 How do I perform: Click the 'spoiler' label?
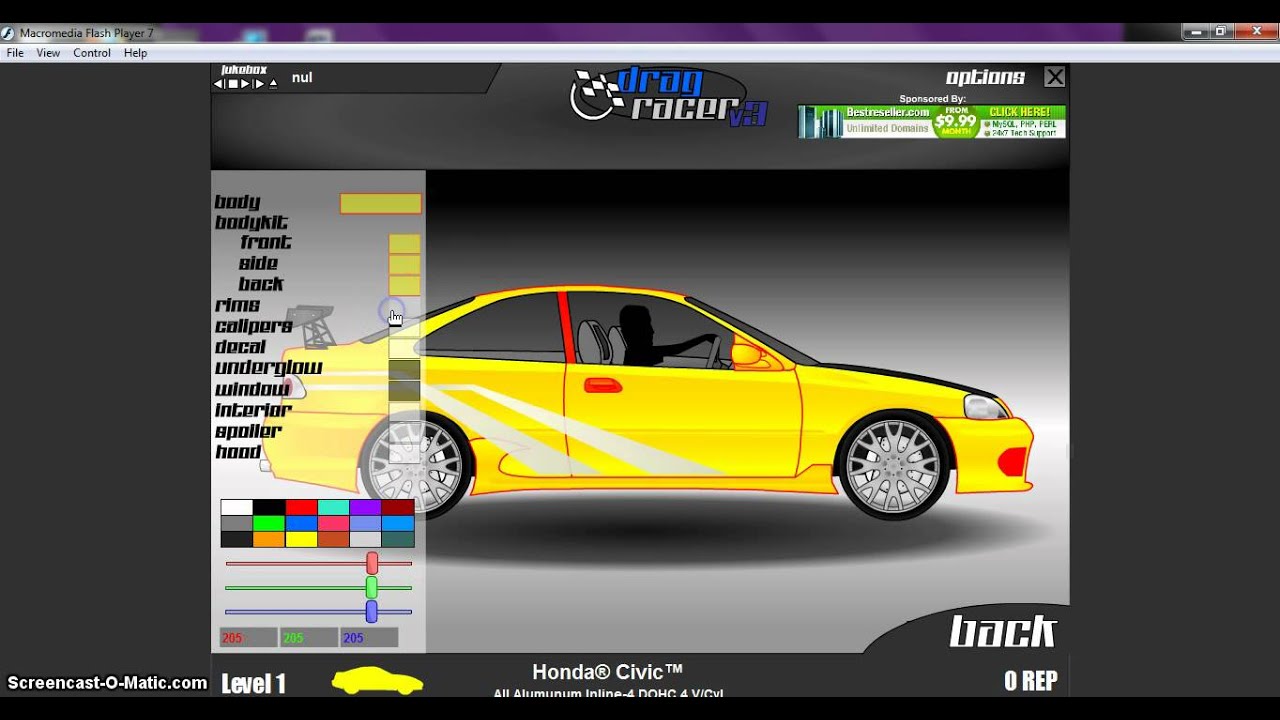tap(249, 432)
